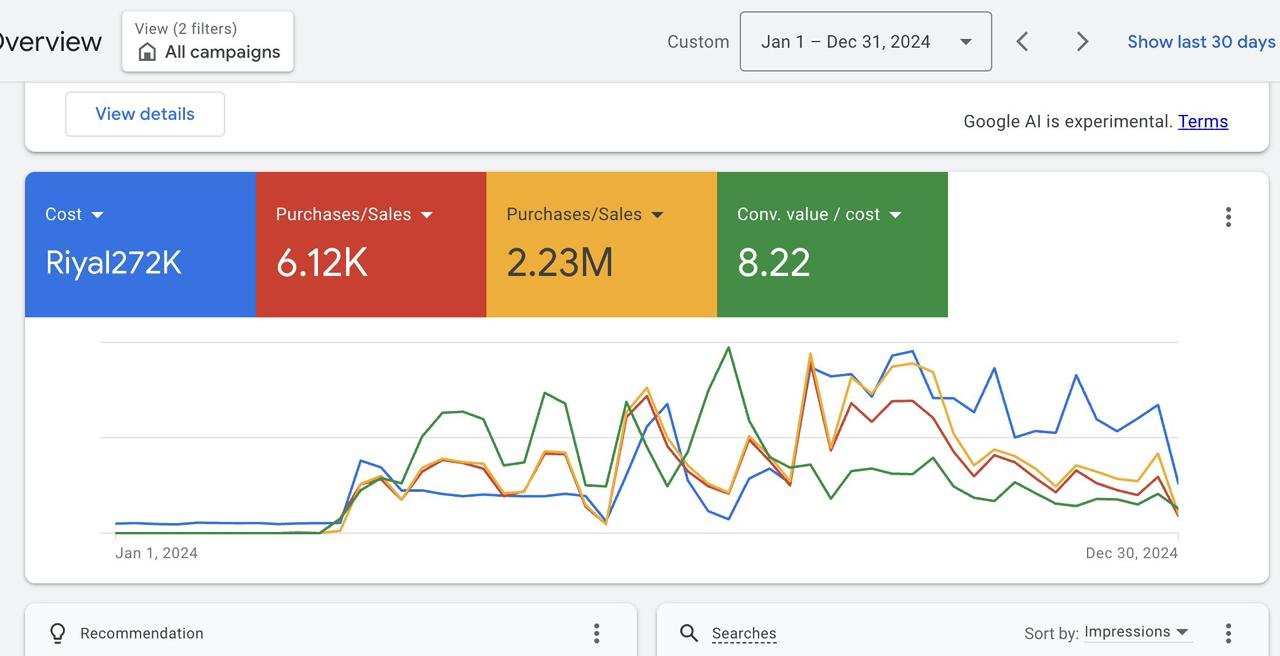Click the Recommendation lightbulb icon

coord(58,633)
